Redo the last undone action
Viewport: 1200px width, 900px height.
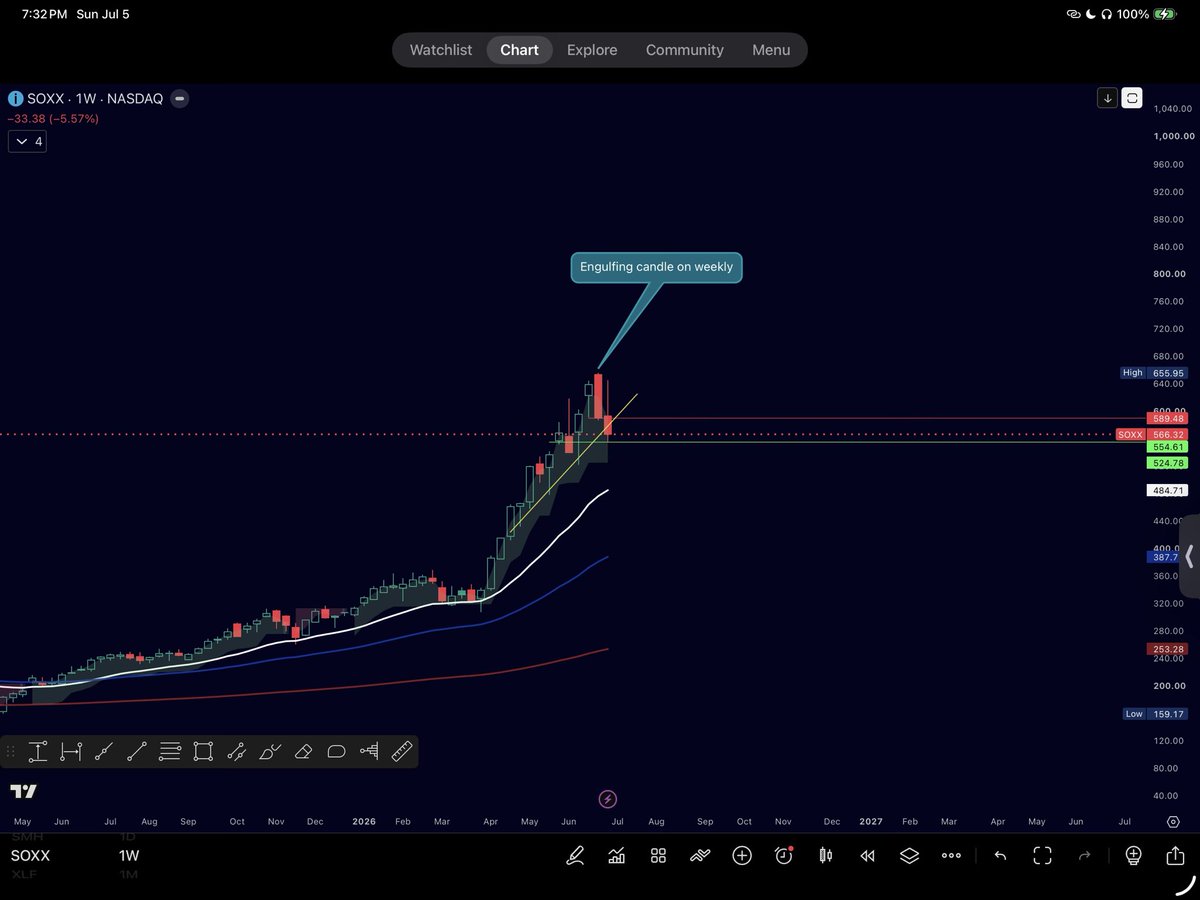coord(1084,855)
